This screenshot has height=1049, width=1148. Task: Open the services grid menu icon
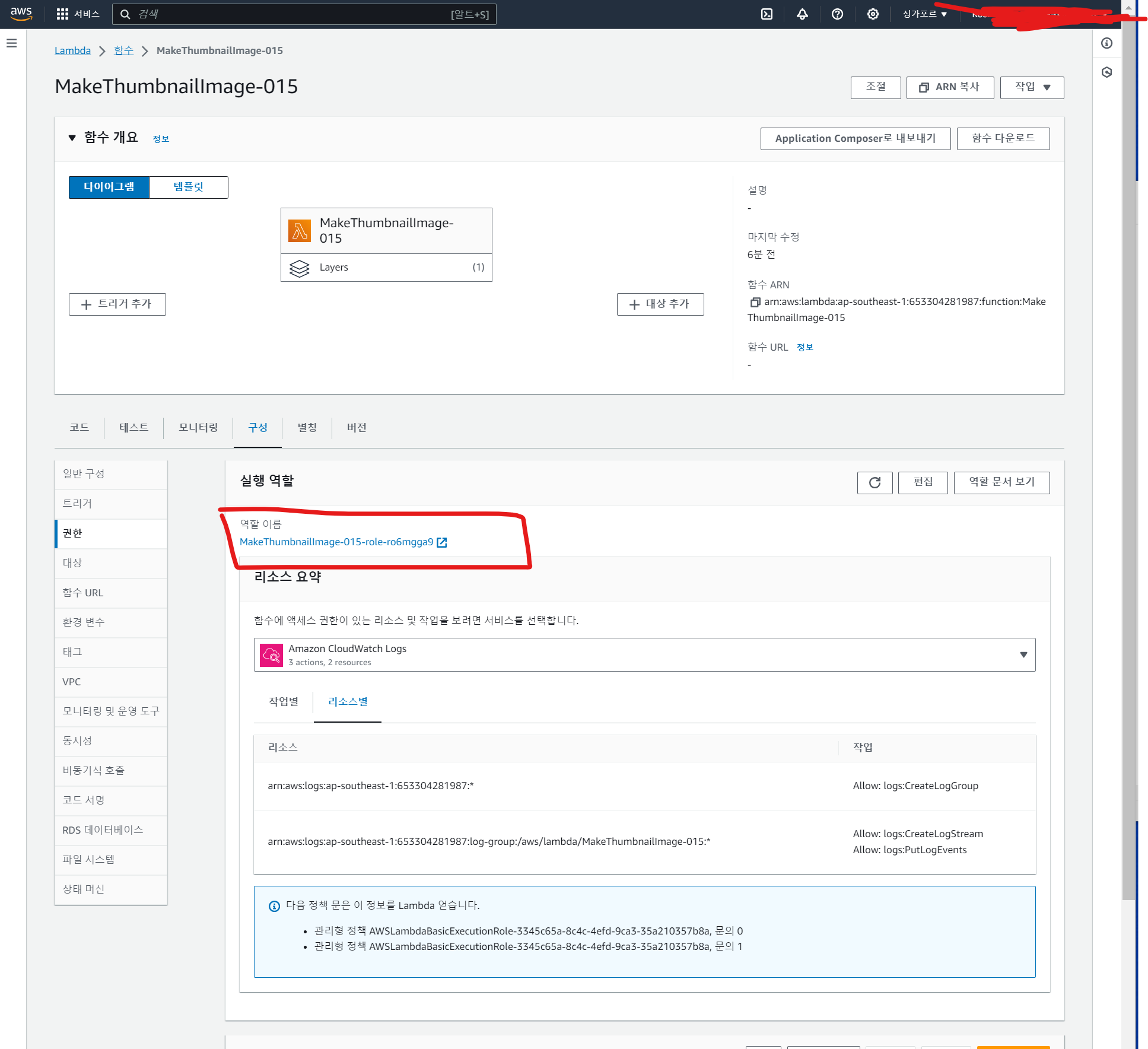pos(62,14)
